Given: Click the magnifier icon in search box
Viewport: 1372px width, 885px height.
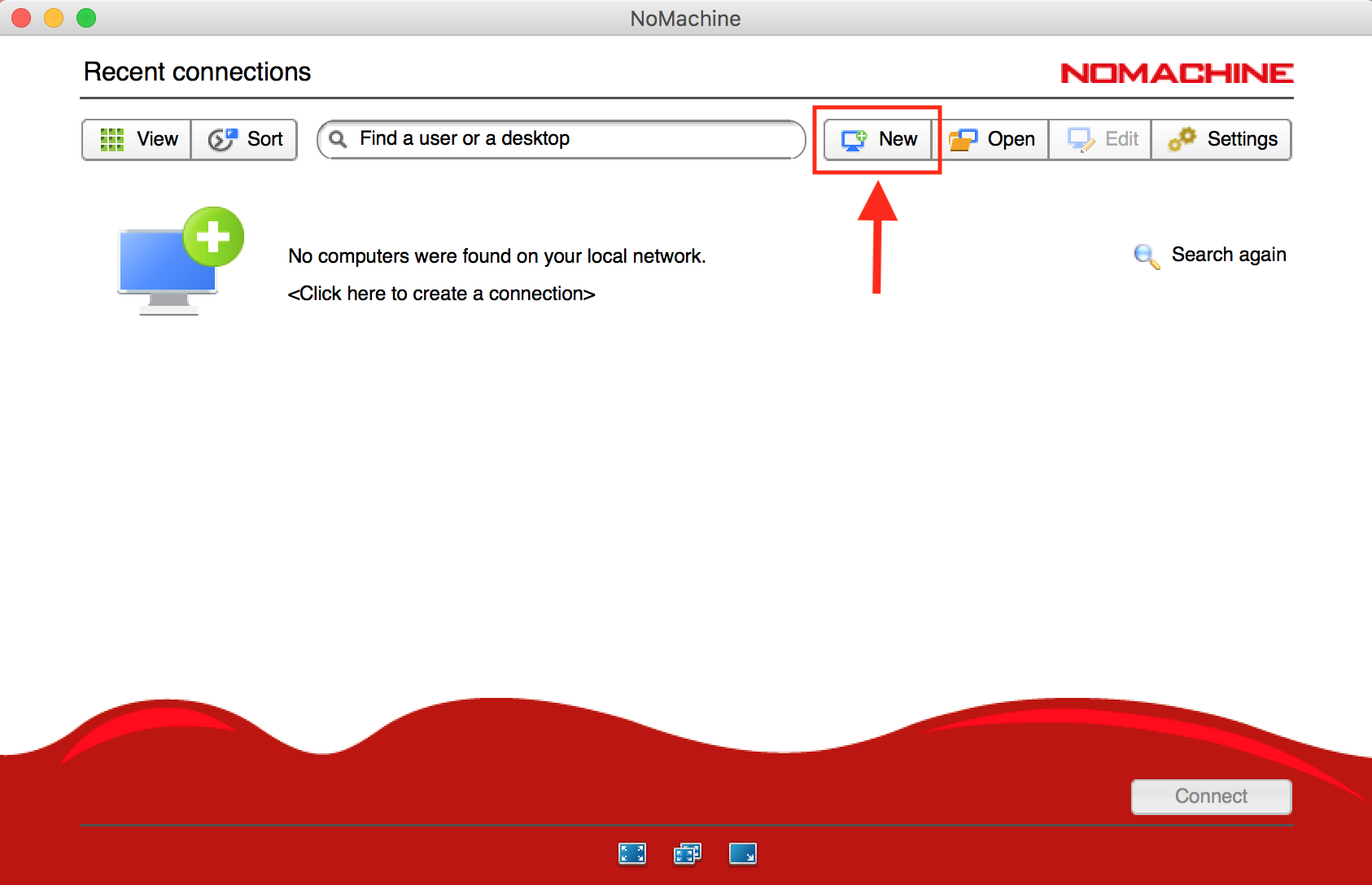Looking at the screenshot, I should click(x=338, y=139).
